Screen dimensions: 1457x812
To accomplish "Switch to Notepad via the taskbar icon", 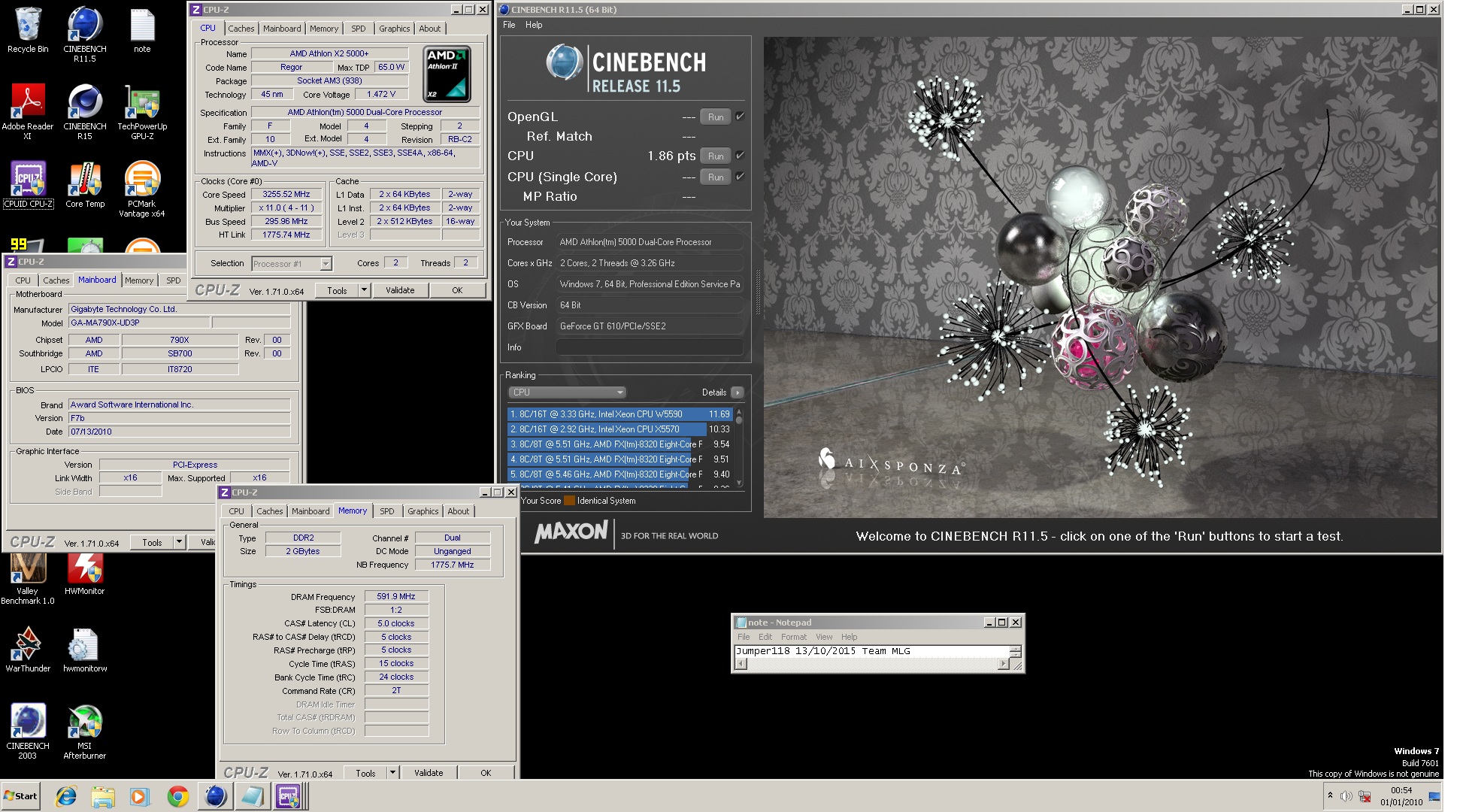I will pos(252,796).
